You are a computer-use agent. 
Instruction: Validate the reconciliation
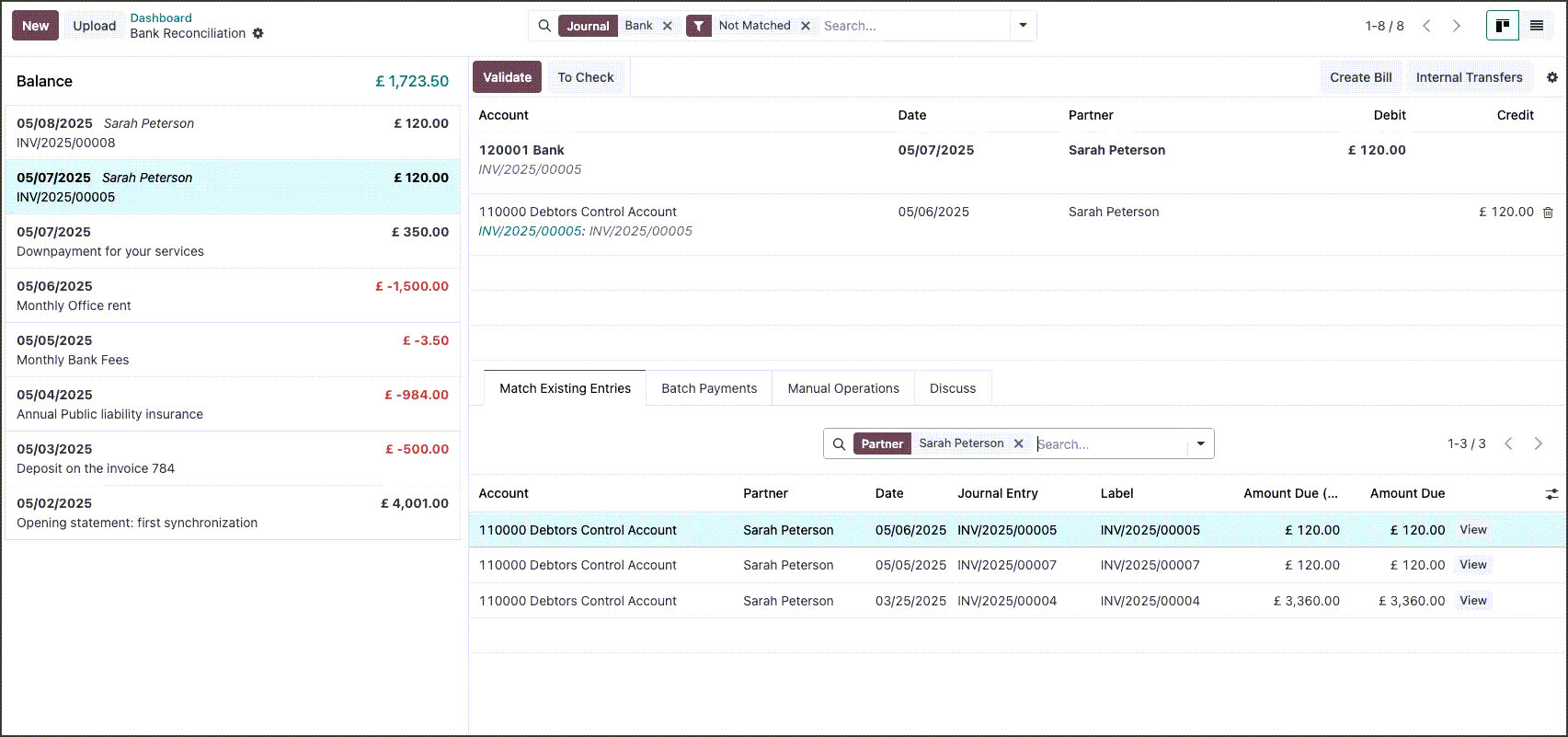pyautogui.click(x=508, y=77)
